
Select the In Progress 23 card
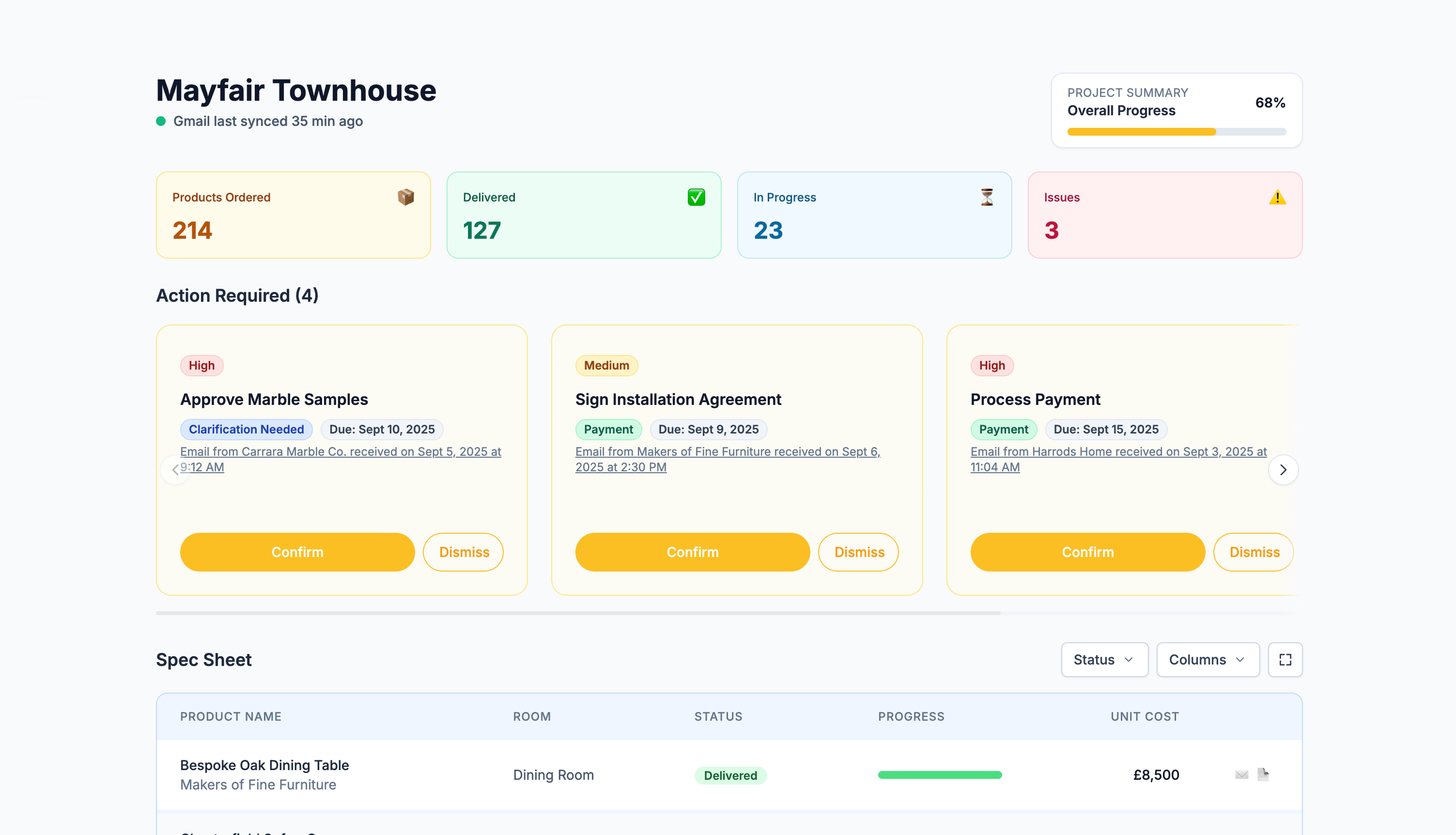tap(874, 215)
